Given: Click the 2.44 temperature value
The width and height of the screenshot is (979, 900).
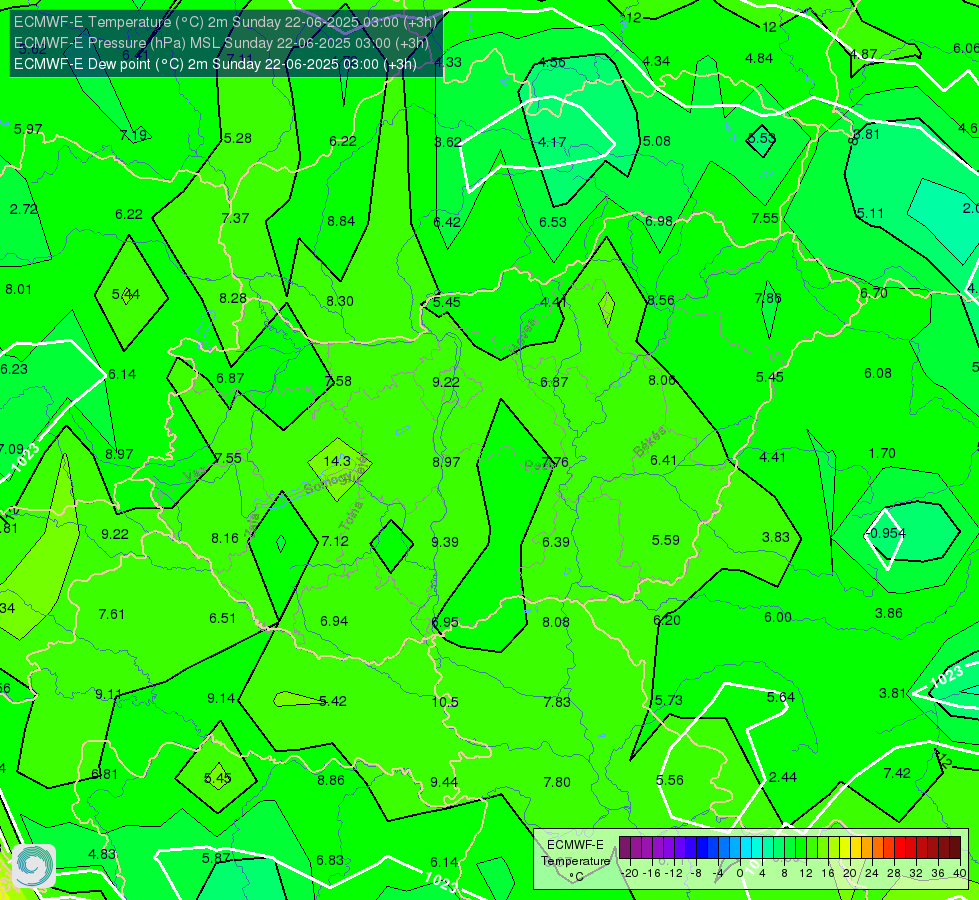Looking at the screenshot, I should tap(783, 777).
